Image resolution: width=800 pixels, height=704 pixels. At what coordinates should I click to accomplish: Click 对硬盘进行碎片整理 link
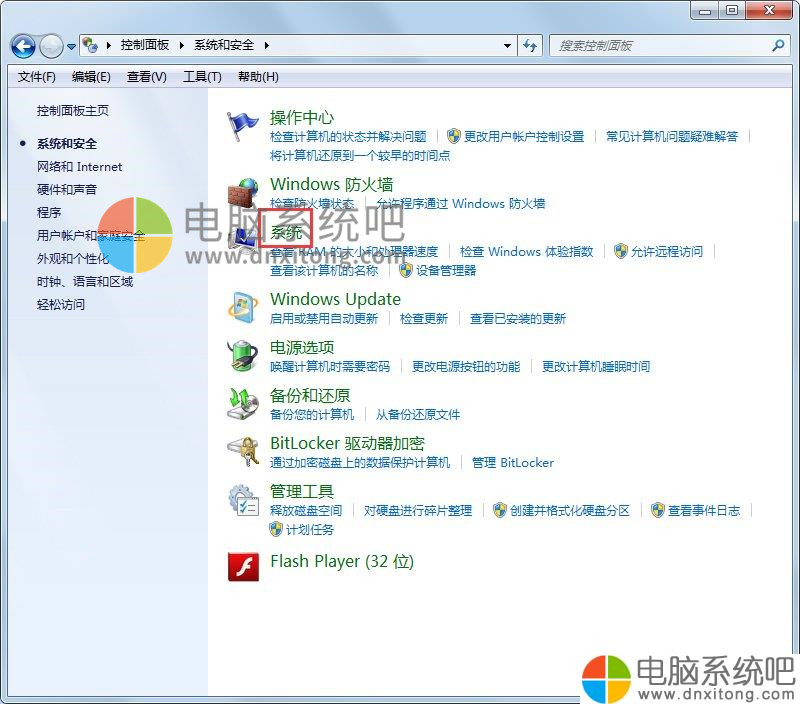(x=418, y=511)
